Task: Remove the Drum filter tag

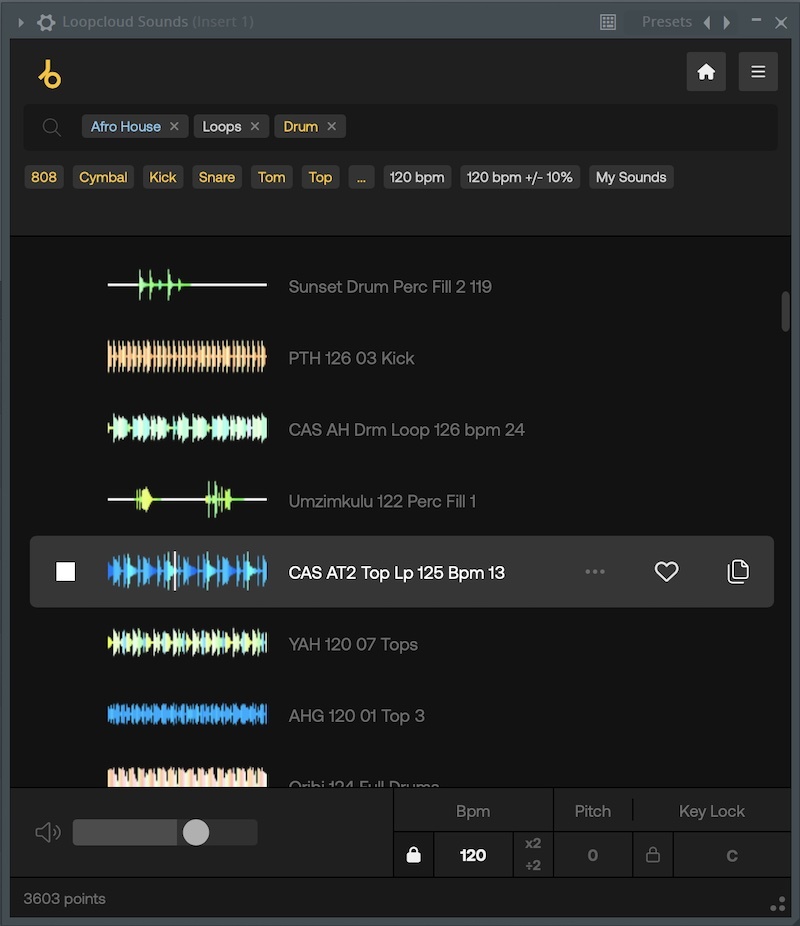Action: (331, 127)
